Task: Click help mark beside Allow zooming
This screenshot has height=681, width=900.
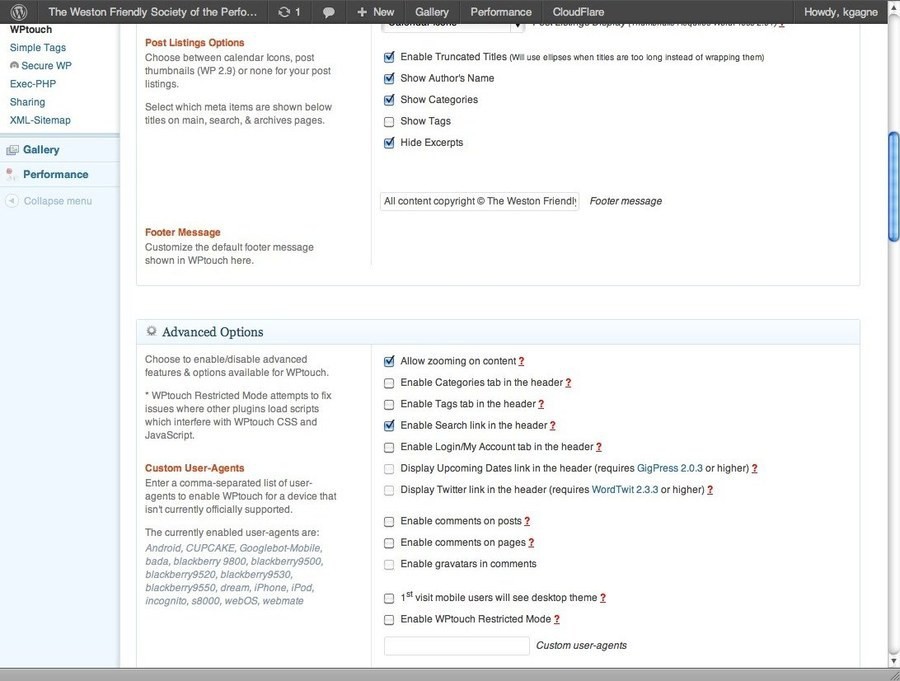Action: pos(521,361)
